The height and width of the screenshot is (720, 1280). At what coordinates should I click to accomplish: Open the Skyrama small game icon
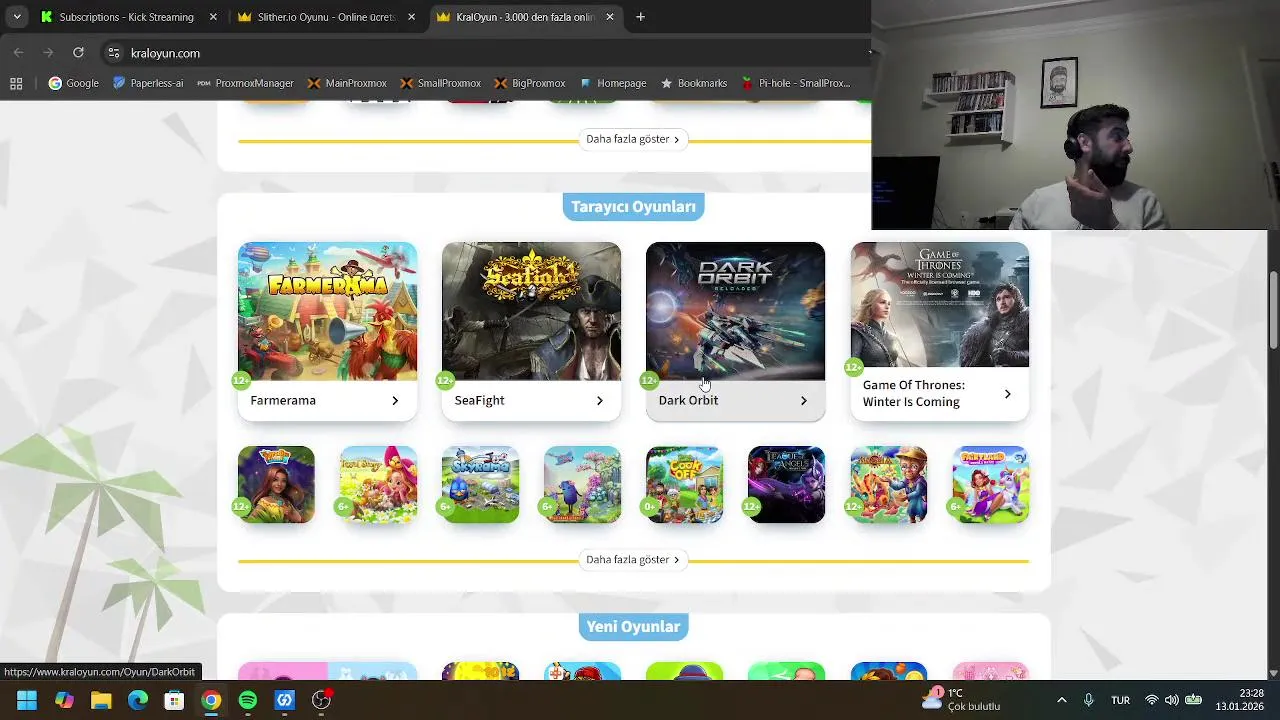tap(480, 484)
